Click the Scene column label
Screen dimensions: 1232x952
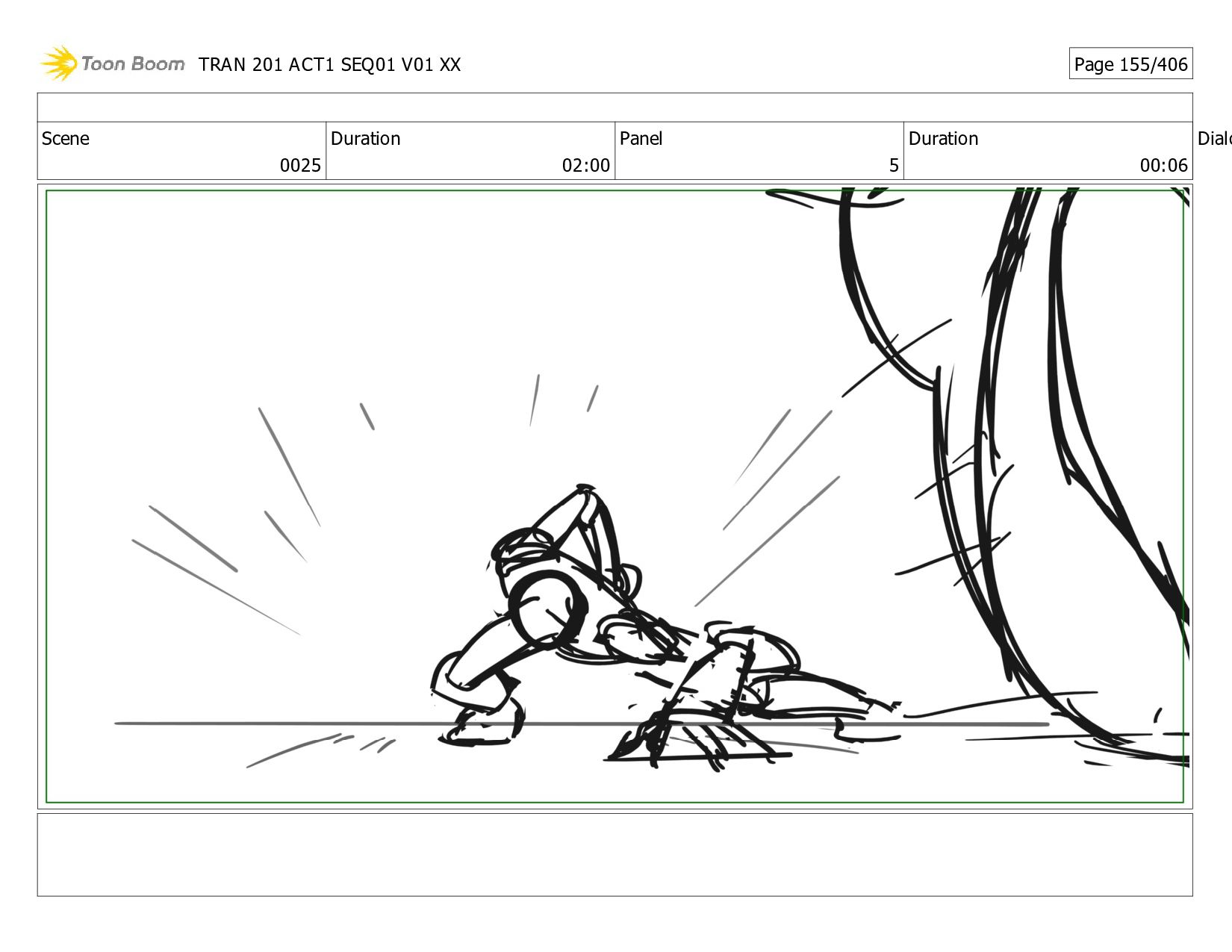pyautogui.click(x=66, y=139)
